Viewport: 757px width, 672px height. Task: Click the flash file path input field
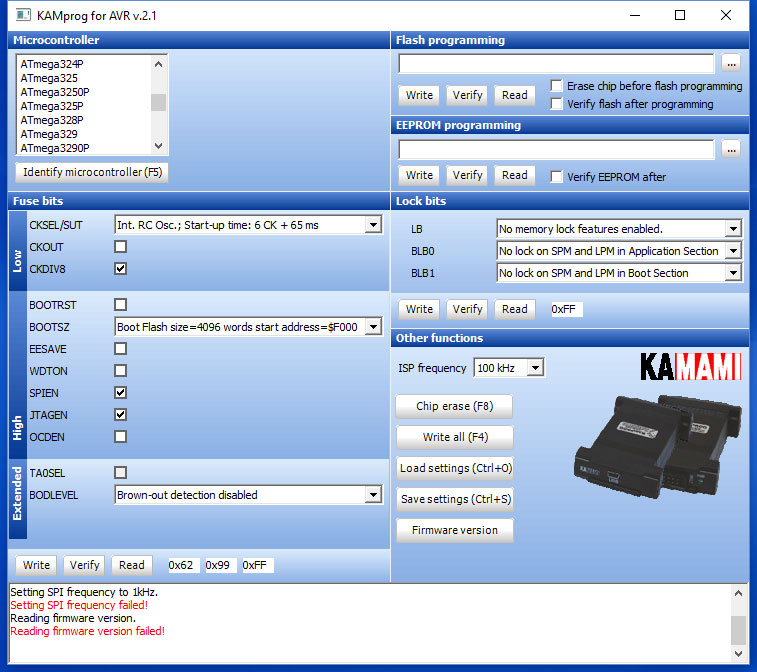(556, 64)
